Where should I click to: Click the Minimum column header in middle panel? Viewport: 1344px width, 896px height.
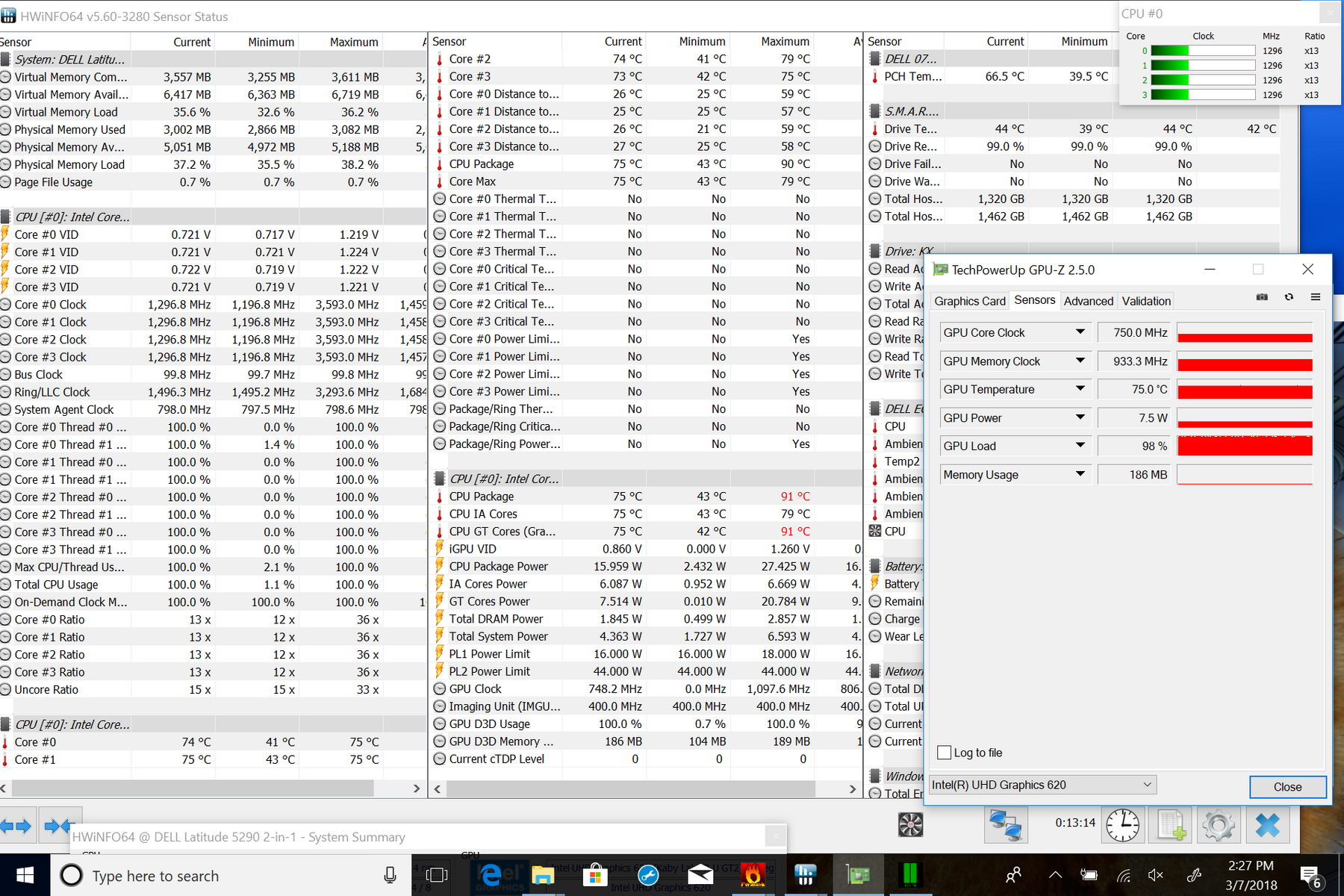[702, 42]
